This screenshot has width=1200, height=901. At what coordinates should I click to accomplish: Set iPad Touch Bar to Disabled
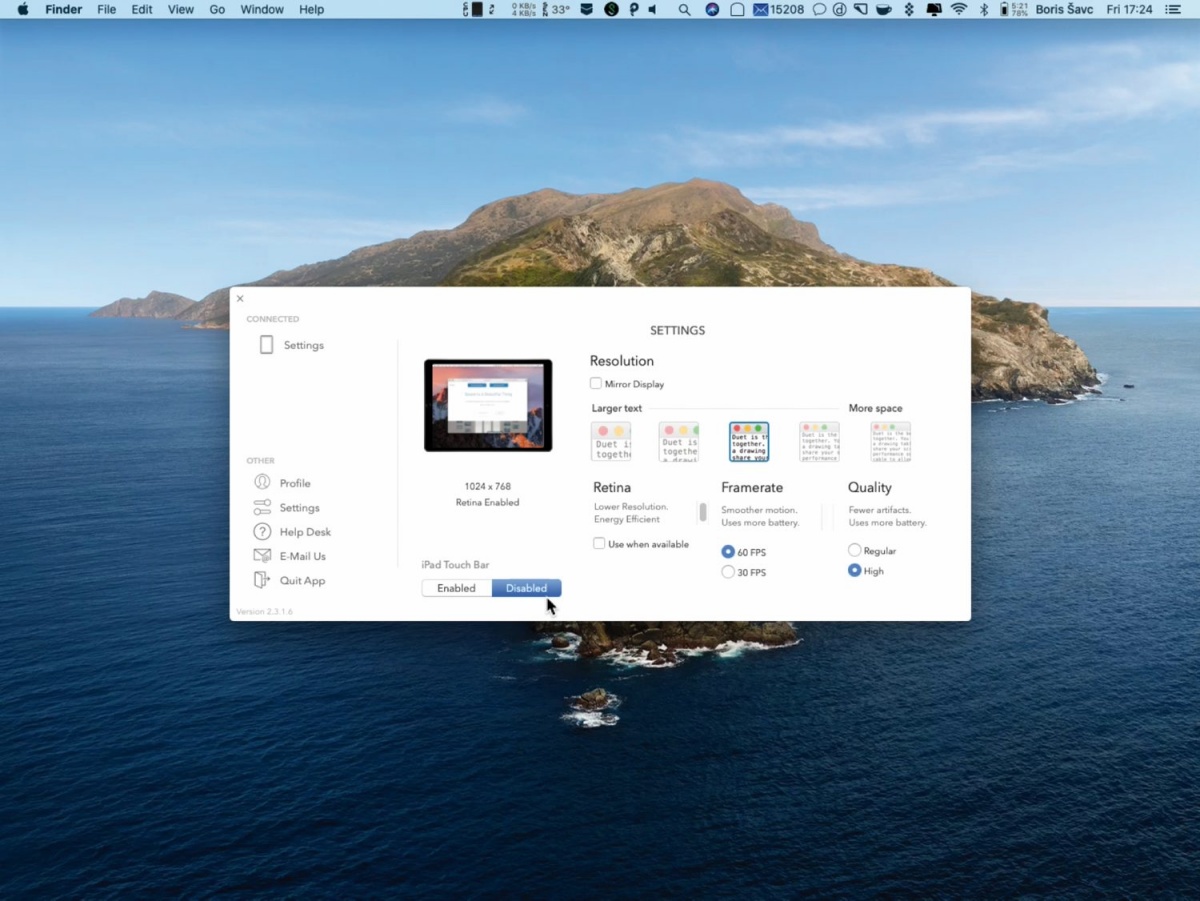(x=527, y=588)
